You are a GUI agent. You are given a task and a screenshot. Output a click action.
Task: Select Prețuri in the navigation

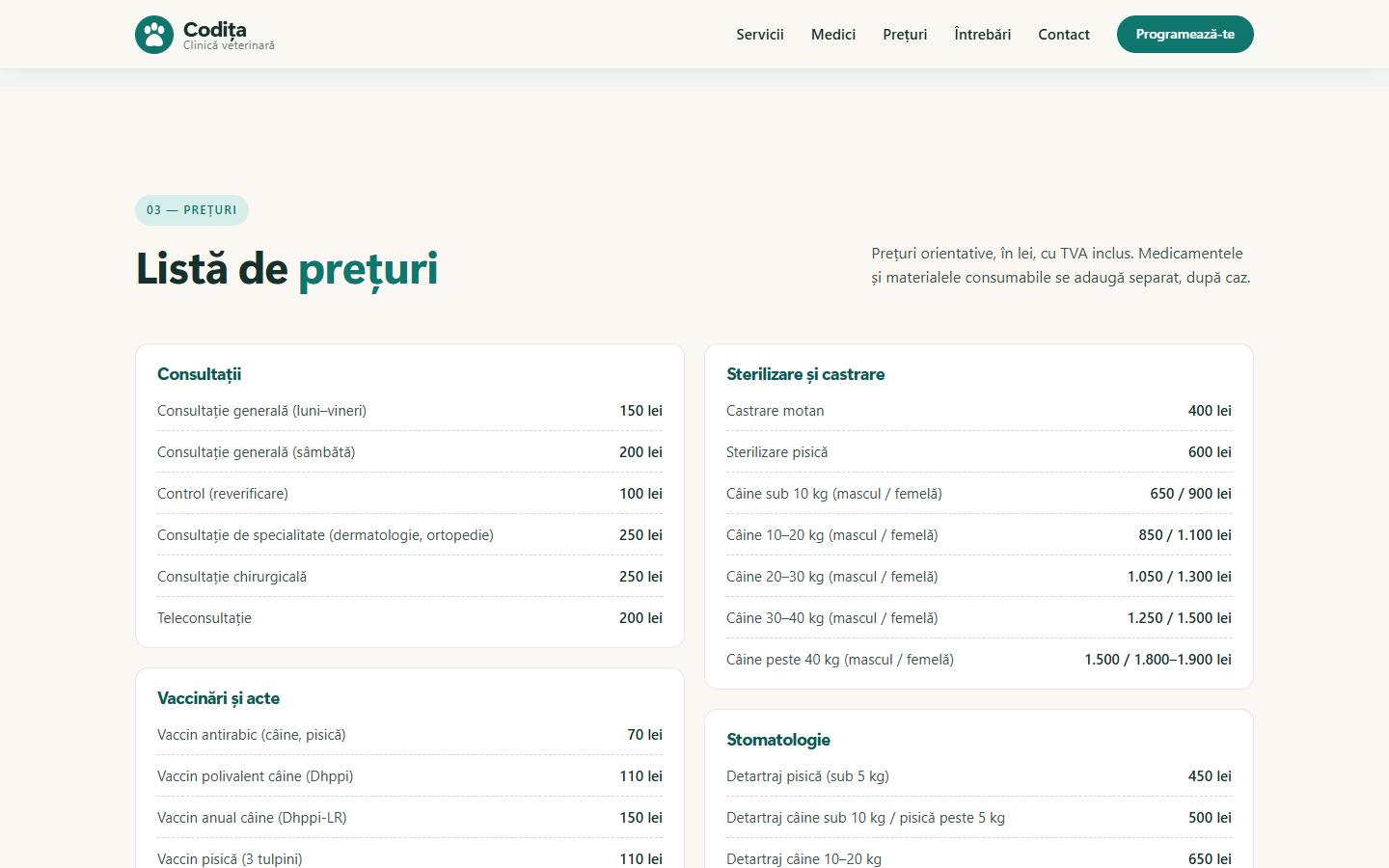pyautogui.click(x=905, y=35)
